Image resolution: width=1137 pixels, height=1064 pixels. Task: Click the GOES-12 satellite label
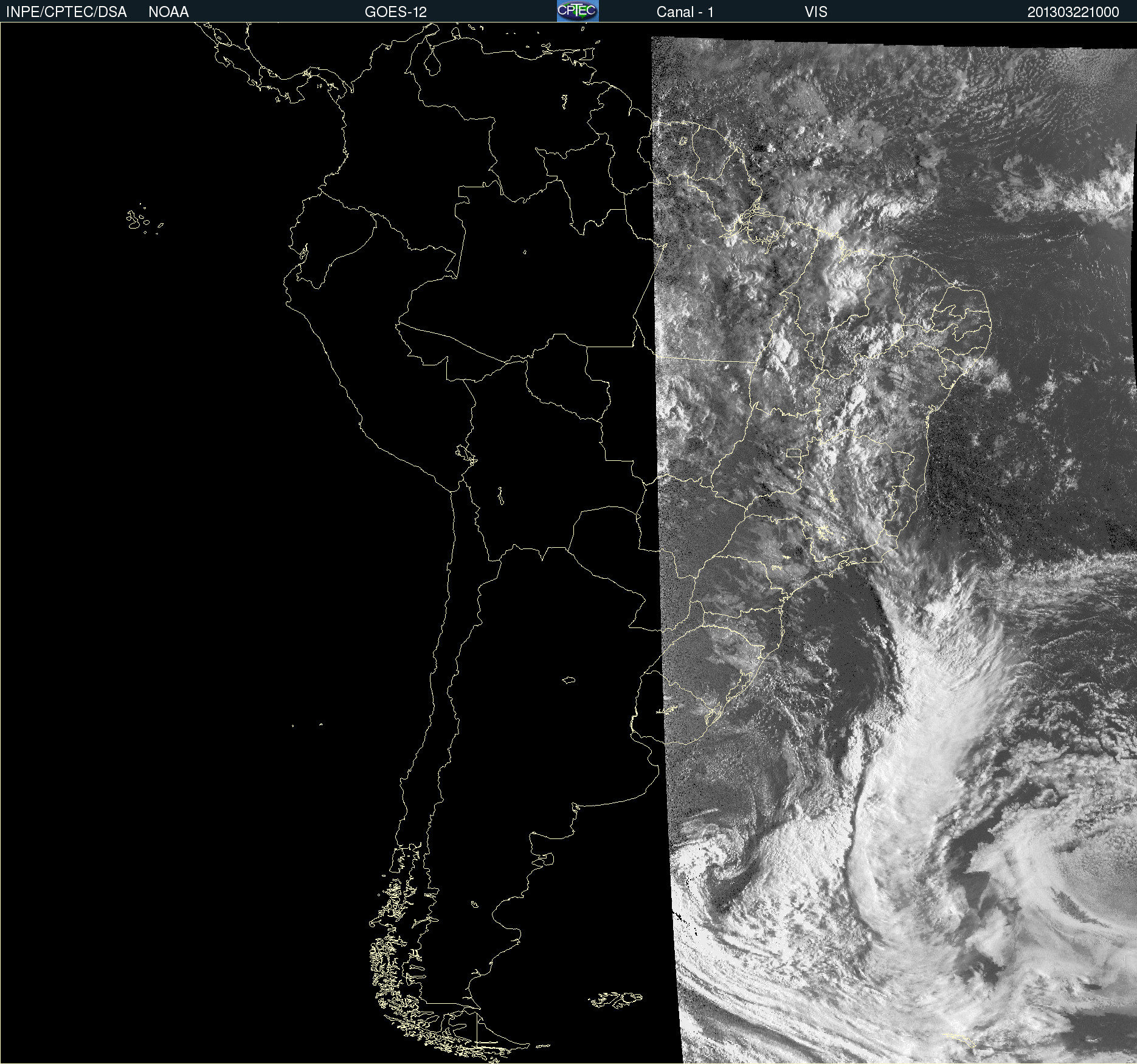click(396, 12)
